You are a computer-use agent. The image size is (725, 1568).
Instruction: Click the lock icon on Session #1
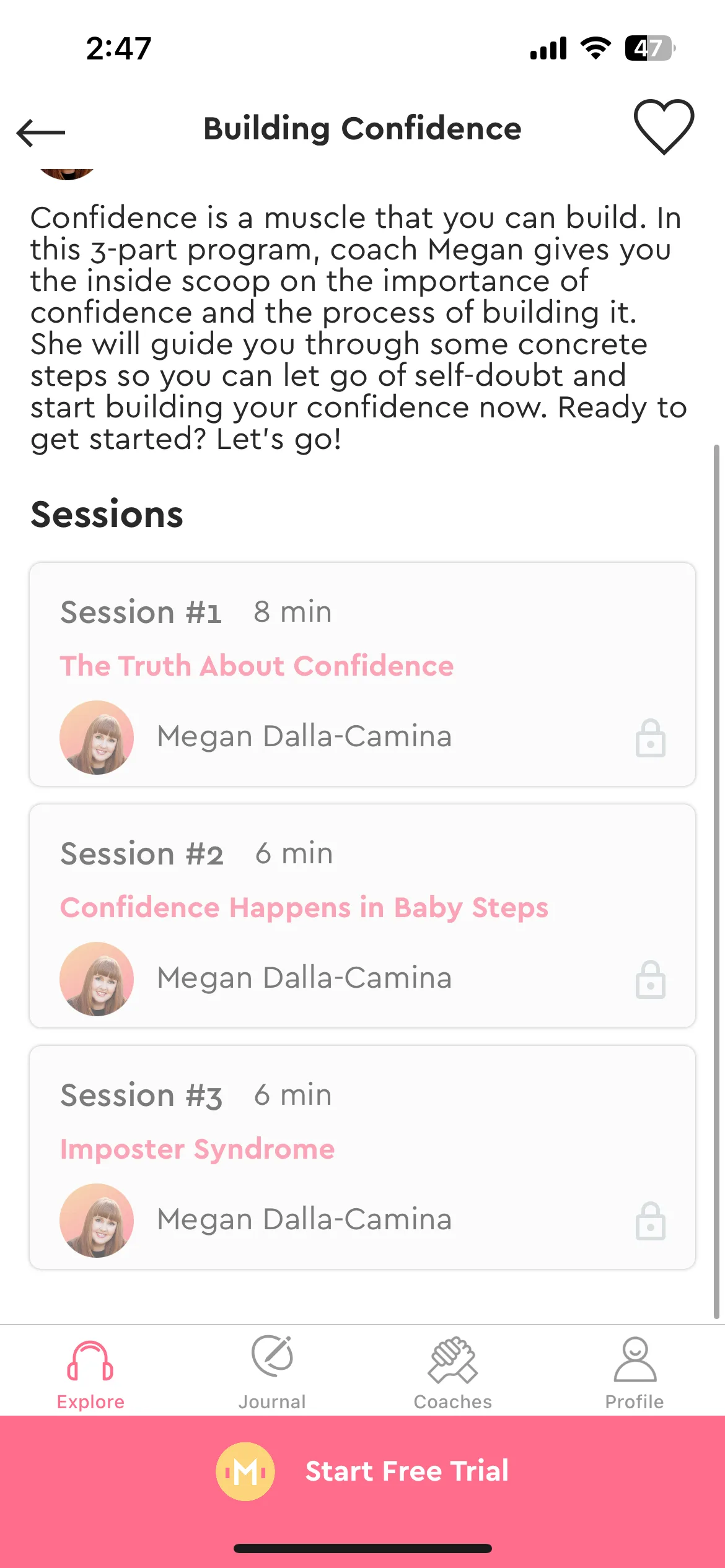pyautogui.click(x=651, y=738)
